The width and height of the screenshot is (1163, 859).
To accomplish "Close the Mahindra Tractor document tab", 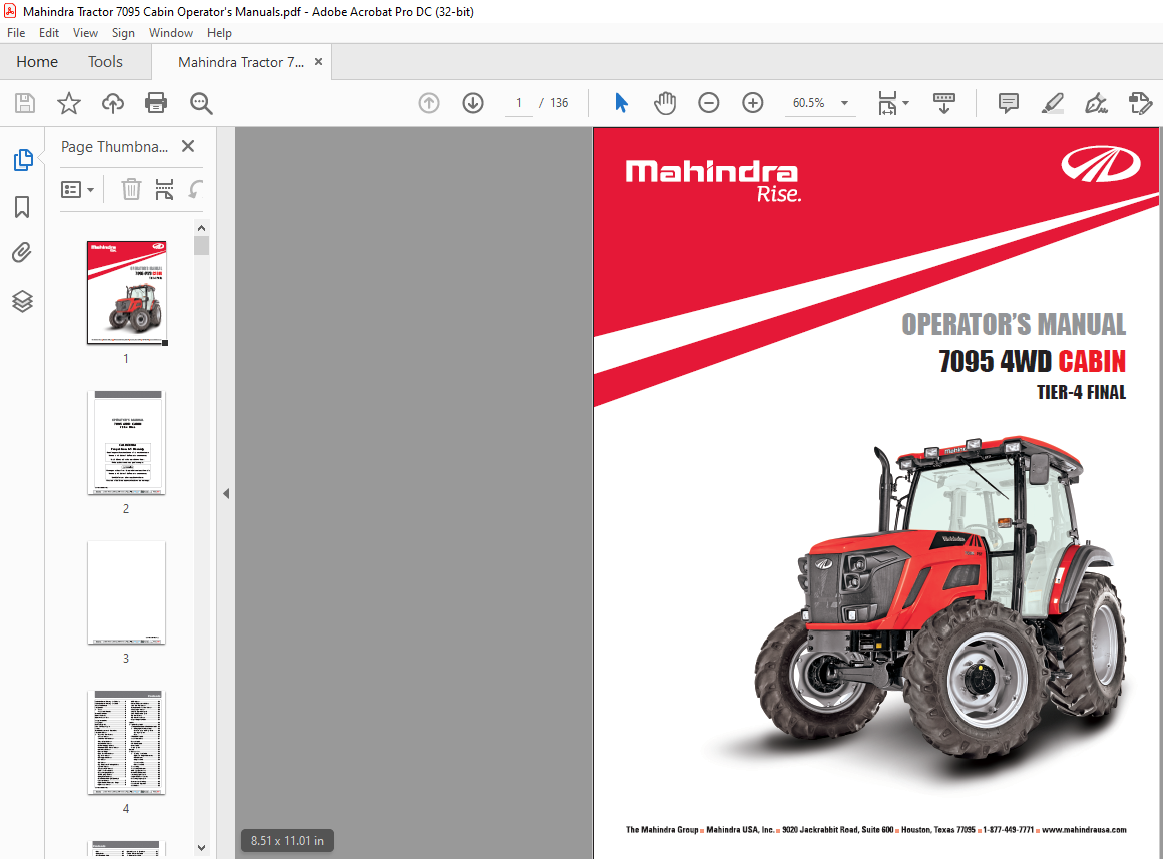I will tap(318, 62).
